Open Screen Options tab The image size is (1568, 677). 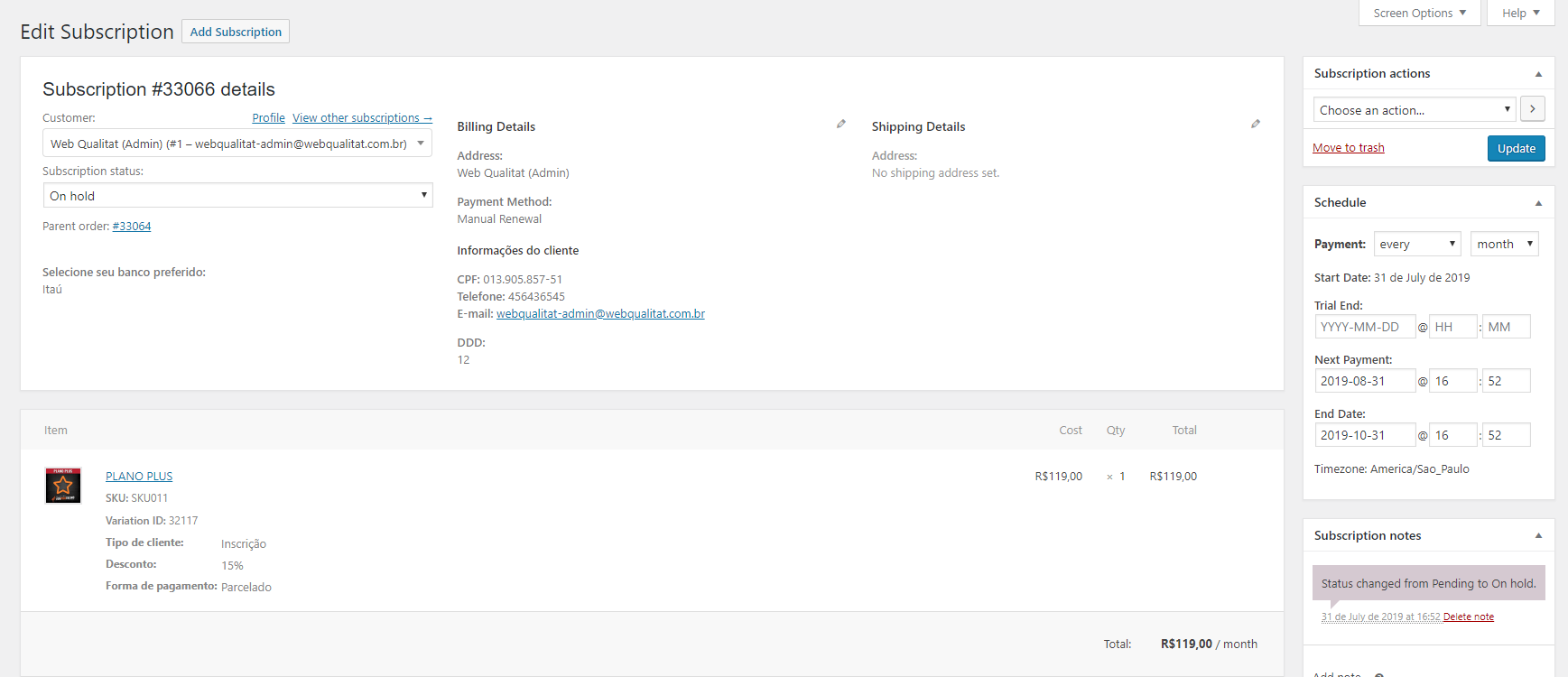(x=1419, y=14)
